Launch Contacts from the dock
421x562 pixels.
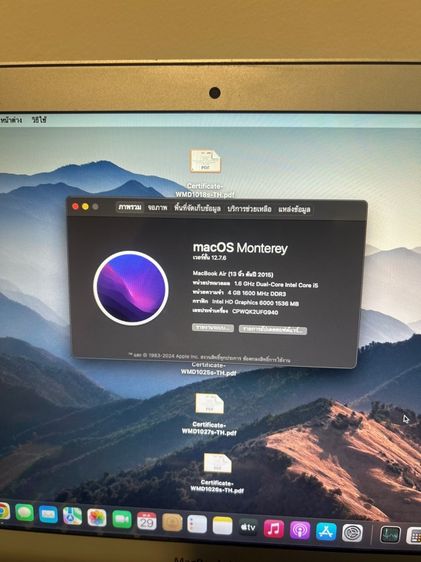tap(172, 523)
